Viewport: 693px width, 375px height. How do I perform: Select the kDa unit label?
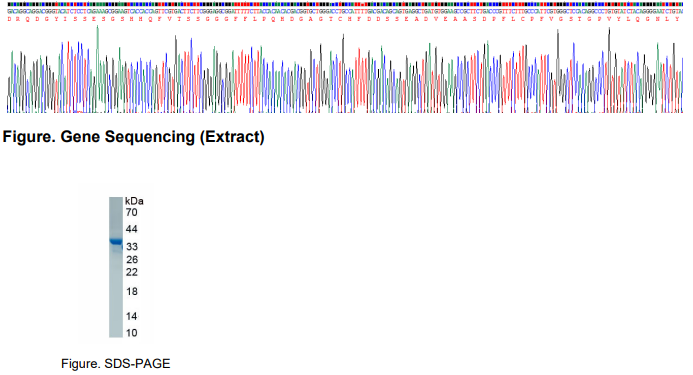(x=134, y=201)
